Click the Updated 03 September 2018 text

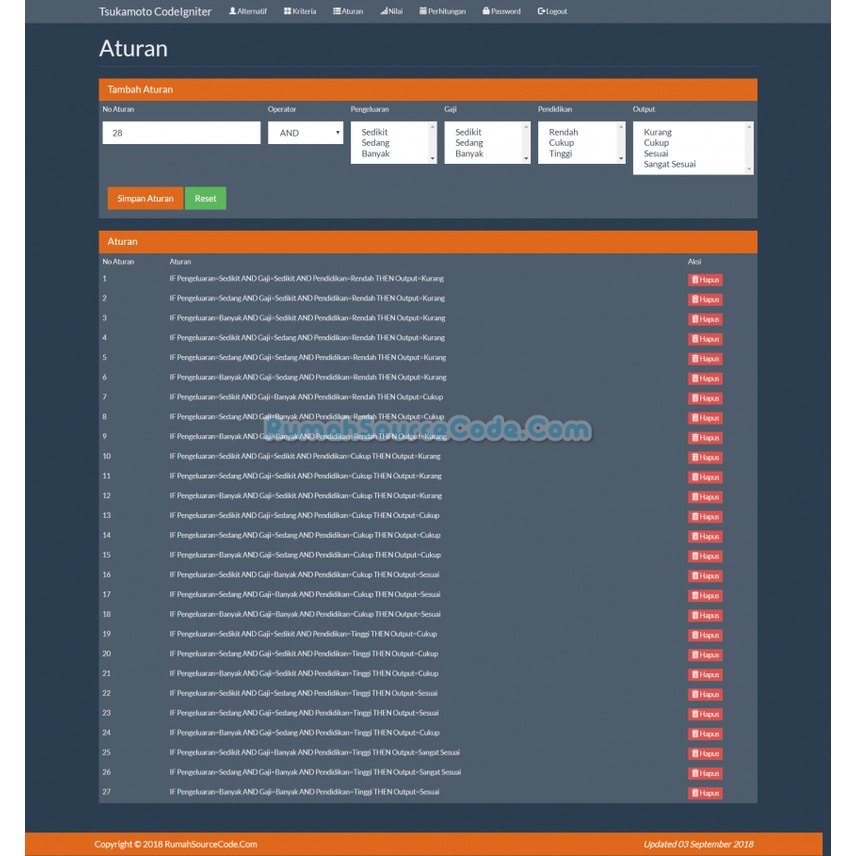click(x=698, y=844)
